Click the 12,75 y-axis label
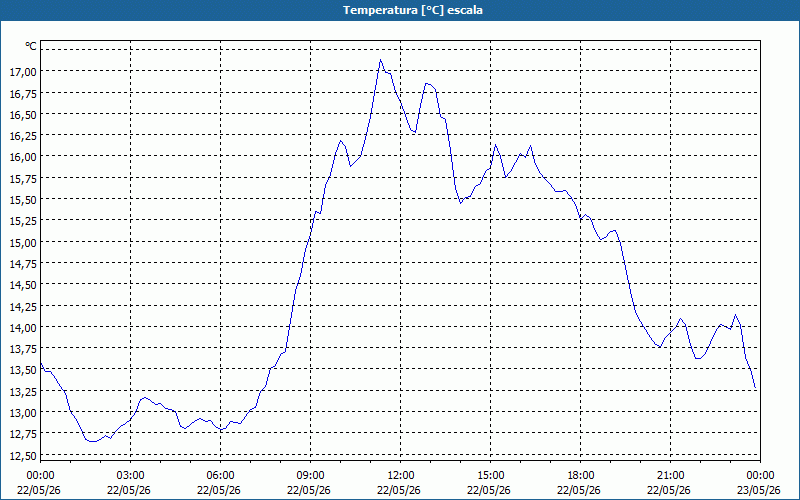 click(23, 434)
